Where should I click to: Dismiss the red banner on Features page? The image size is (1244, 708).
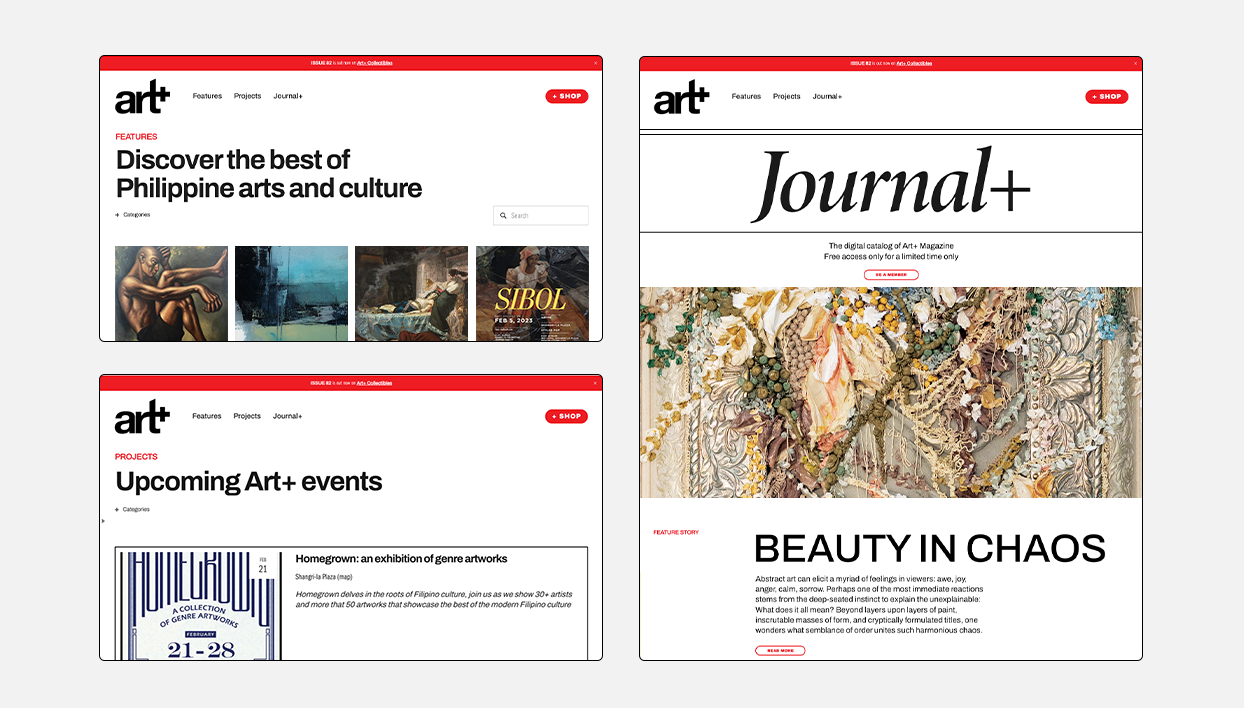[x=595, y=63]
